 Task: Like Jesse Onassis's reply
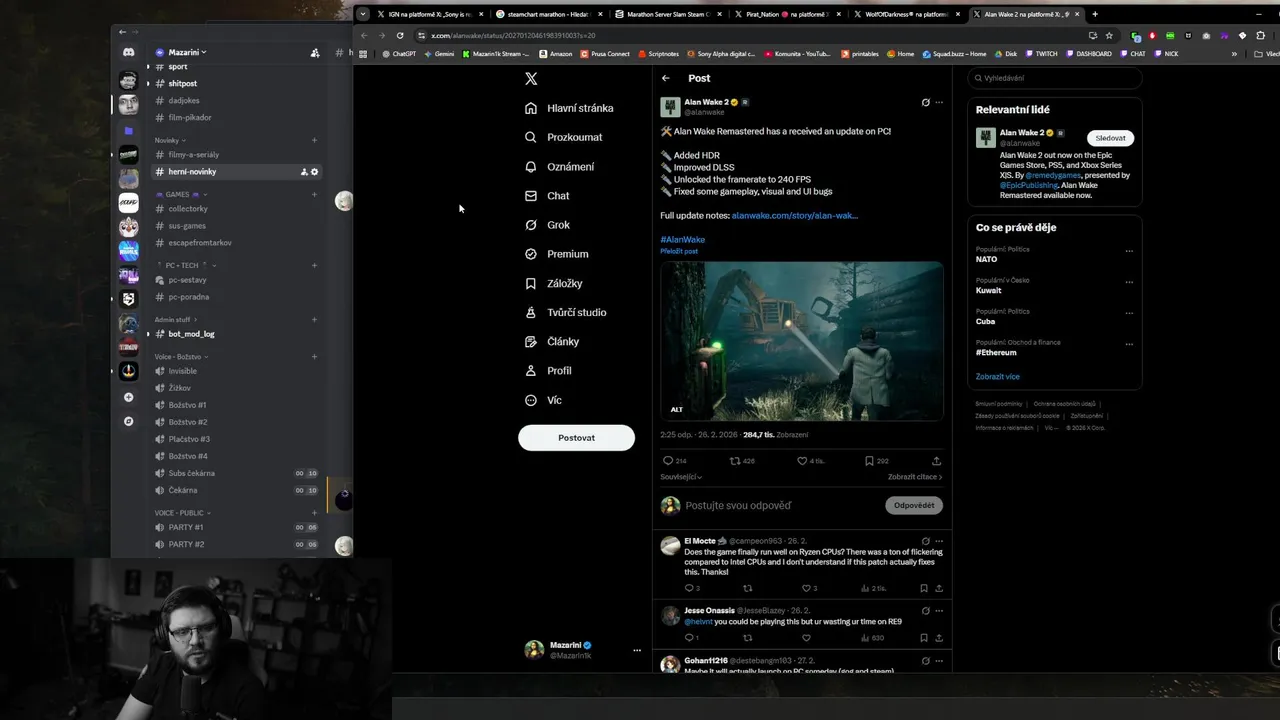pos(806,637)
